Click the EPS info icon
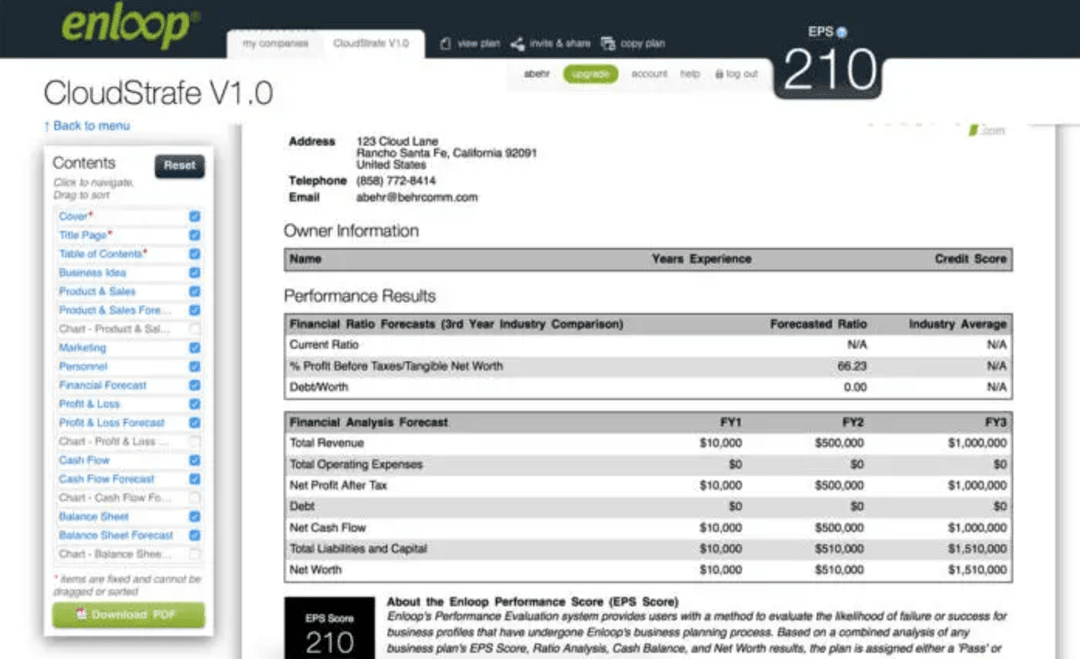Image resolution: width=1080 pixels, height=659 pixels. 842,32
